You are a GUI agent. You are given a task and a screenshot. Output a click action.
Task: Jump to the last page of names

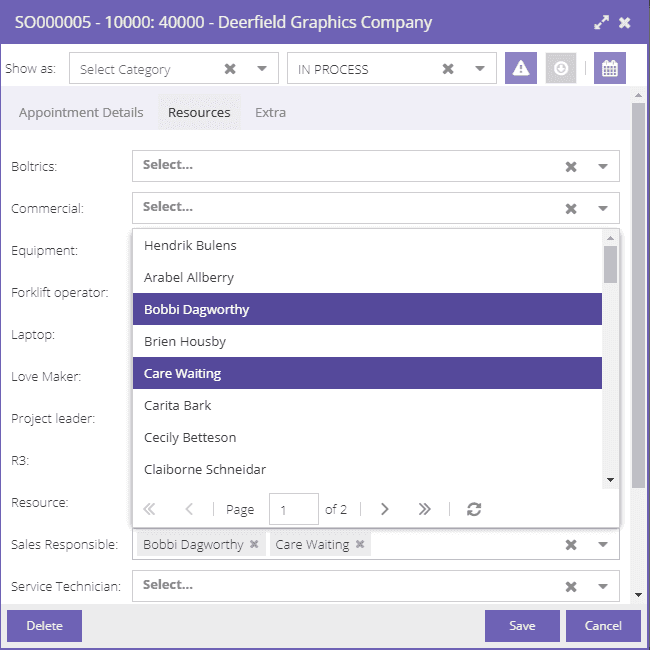(x=424, y=509)
